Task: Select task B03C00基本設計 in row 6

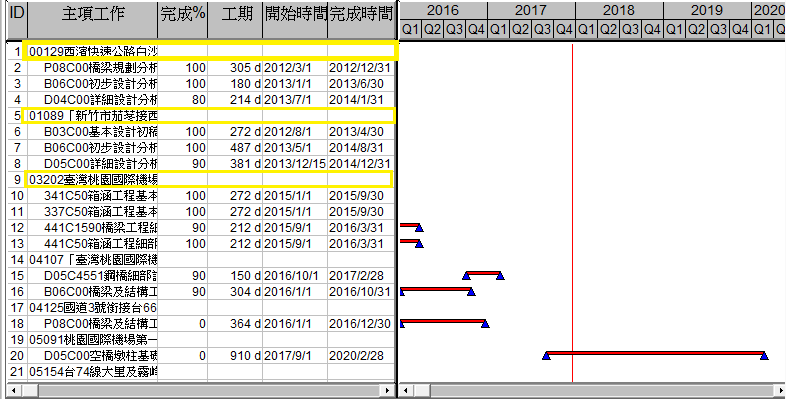Action: tap(100, 132)
